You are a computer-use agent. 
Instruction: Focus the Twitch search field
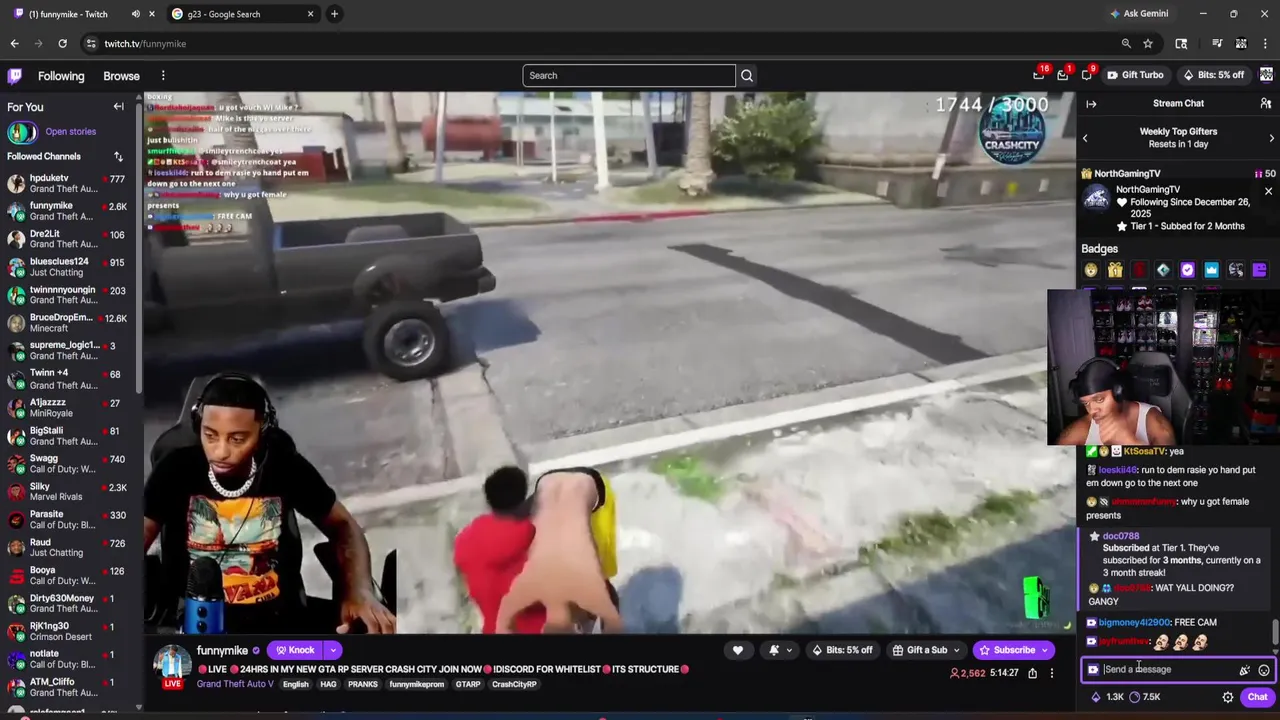point(629,76)
